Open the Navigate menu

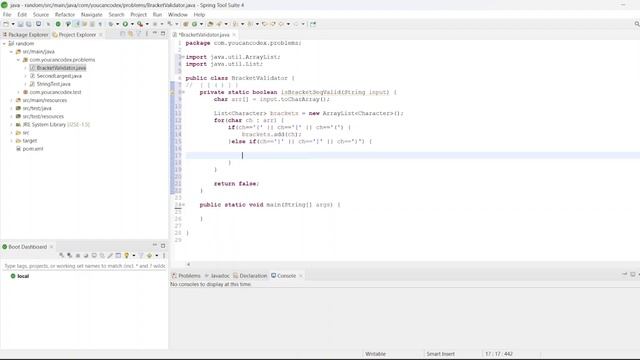click(x=92, y=15)
